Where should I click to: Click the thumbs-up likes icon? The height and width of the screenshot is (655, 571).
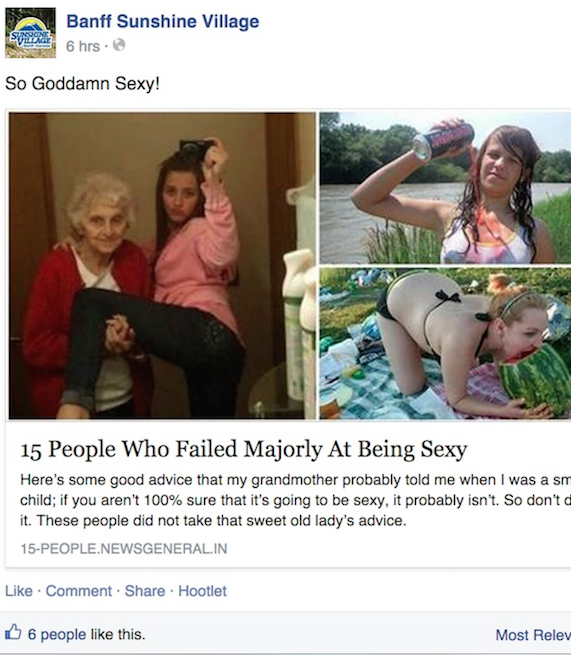[x=13, y=632]
